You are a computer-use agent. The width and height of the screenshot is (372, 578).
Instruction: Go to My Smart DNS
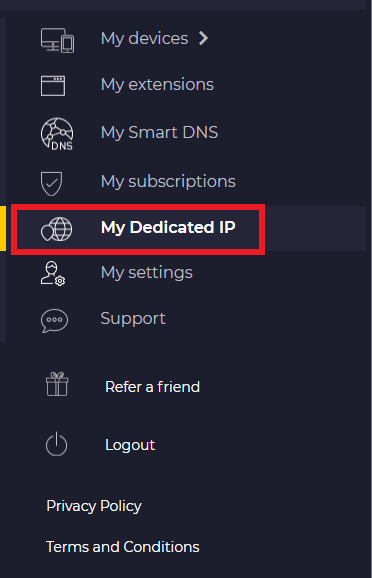click(x=159, y=132)
